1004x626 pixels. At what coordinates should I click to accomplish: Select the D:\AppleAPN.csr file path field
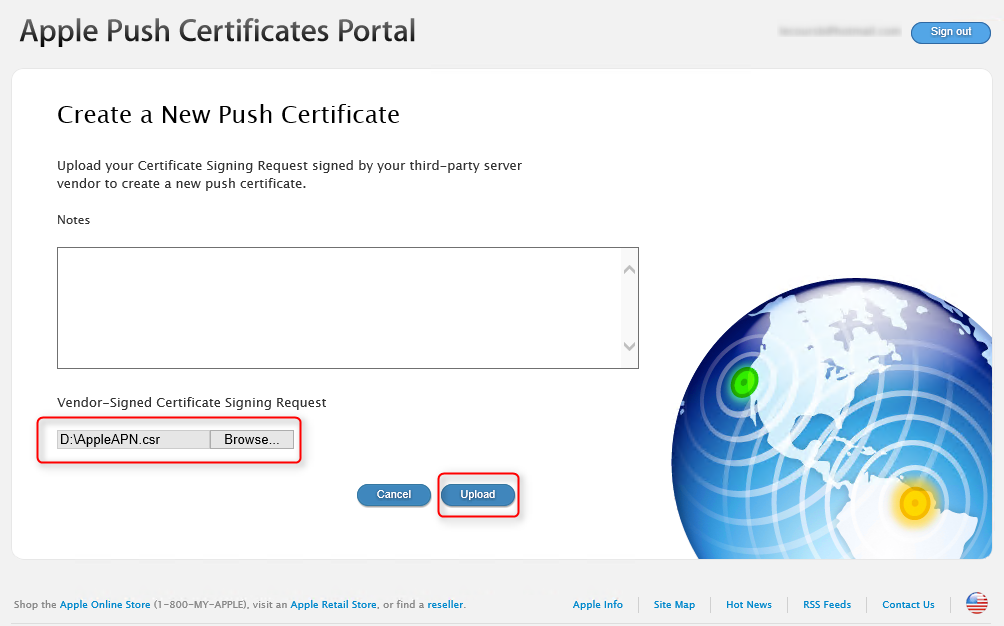tap(134, 440)
